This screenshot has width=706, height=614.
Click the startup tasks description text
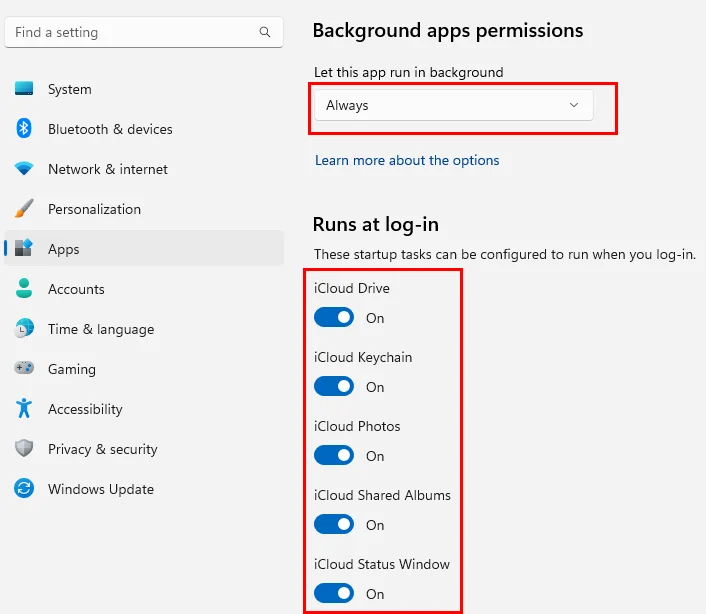tap(505, 254)
